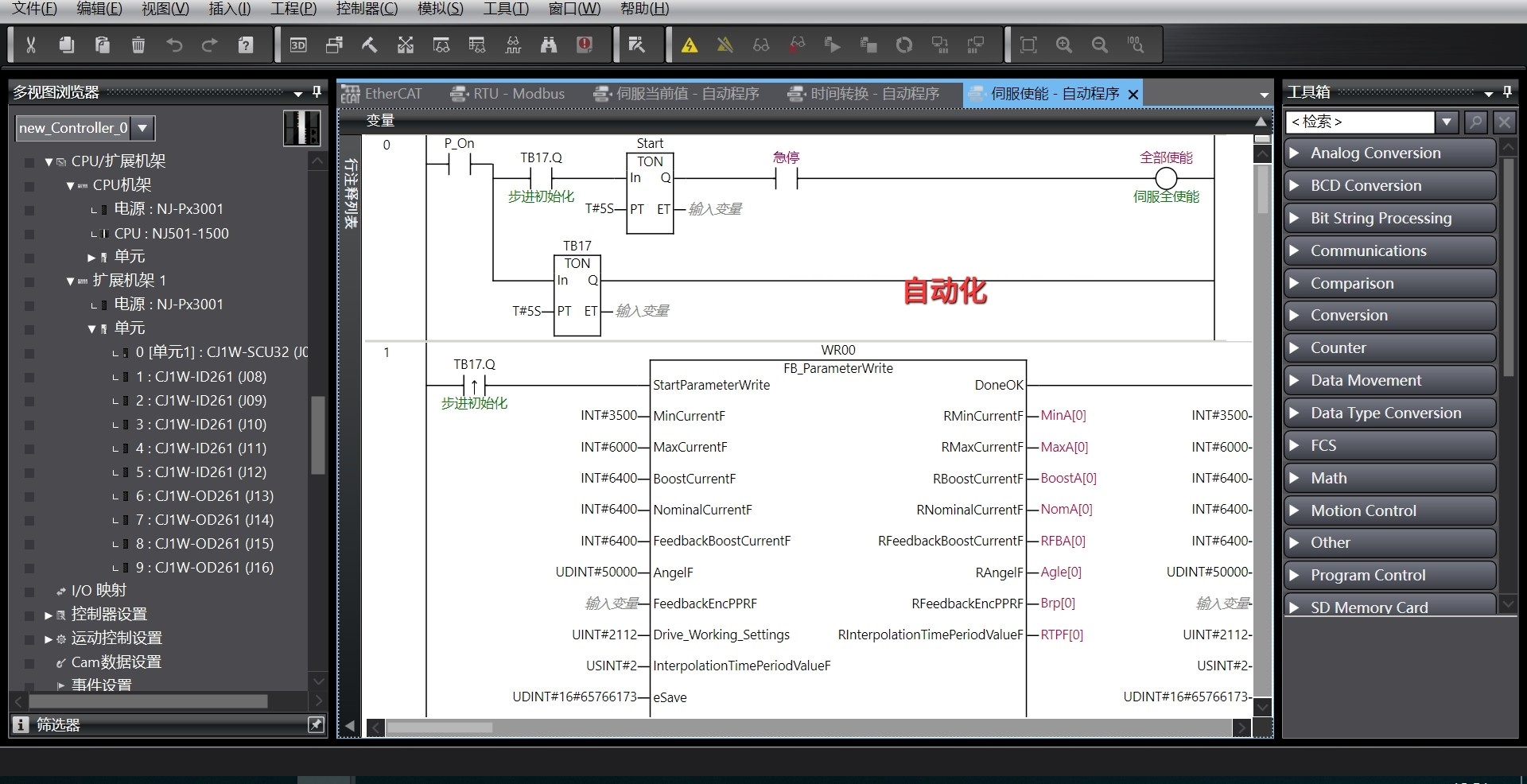Go online with yellow lightning triangle icon
The height and width of the screenshot is (784, 1527).
pos(690,45)
